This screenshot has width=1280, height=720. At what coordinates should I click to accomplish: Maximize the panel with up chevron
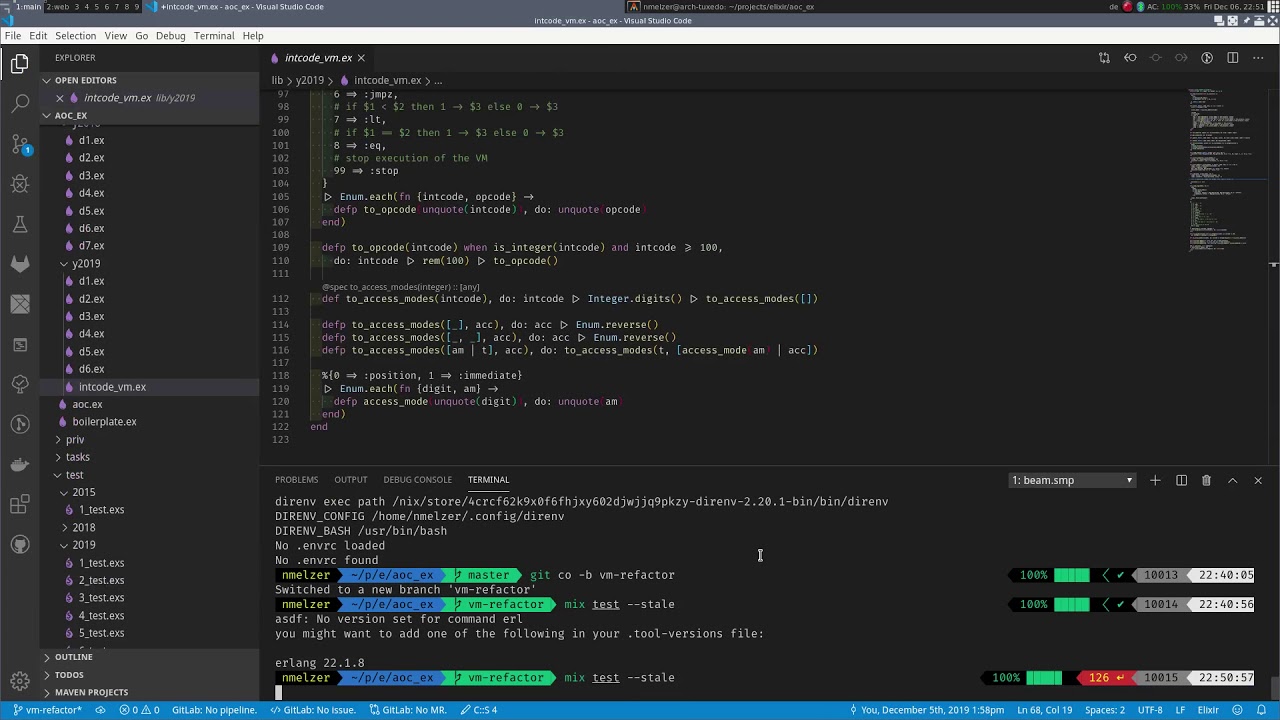[x=1232, y=480]
